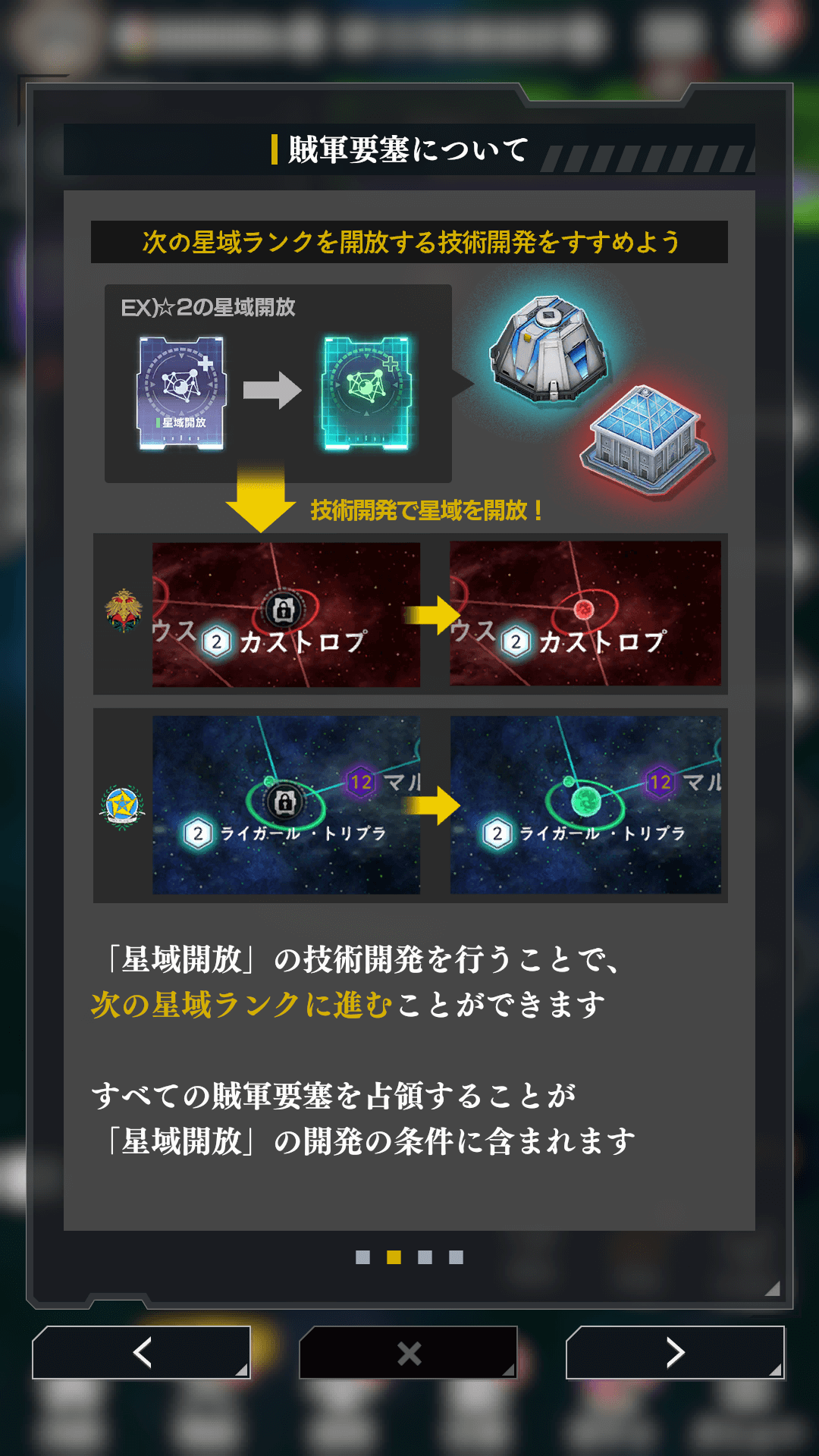Click the red-glow glass roof building icon
Screen dimensions: 819x1456
pos(645,440)
